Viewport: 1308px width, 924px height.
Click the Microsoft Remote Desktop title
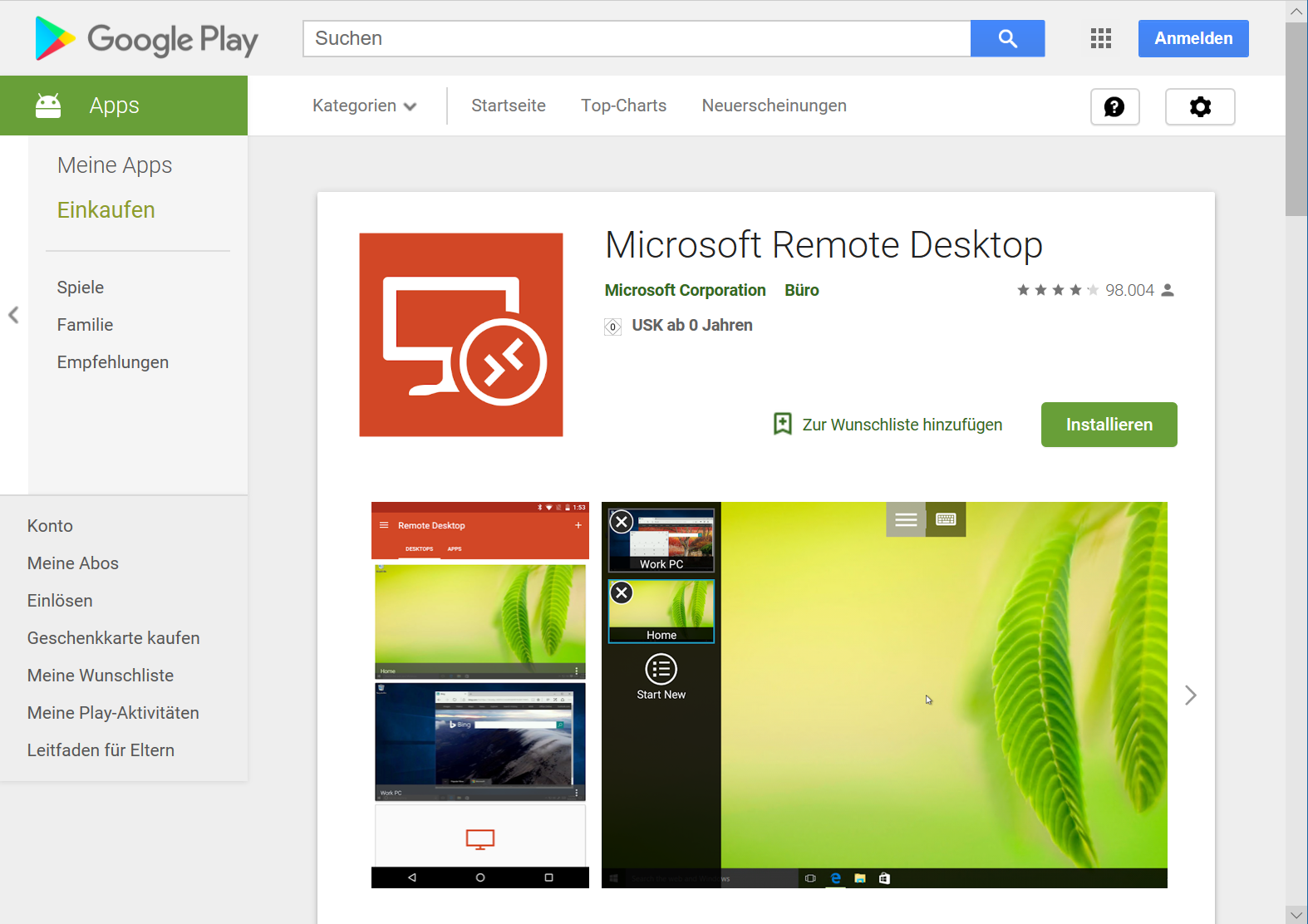[x=824, y=245]
